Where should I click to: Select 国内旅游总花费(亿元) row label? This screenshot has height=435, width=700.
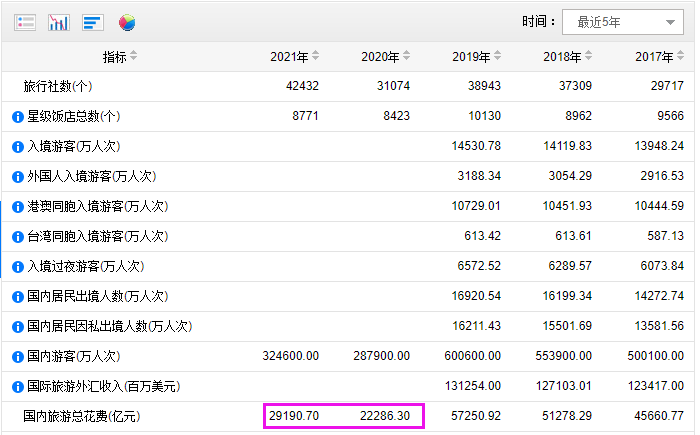74,416
